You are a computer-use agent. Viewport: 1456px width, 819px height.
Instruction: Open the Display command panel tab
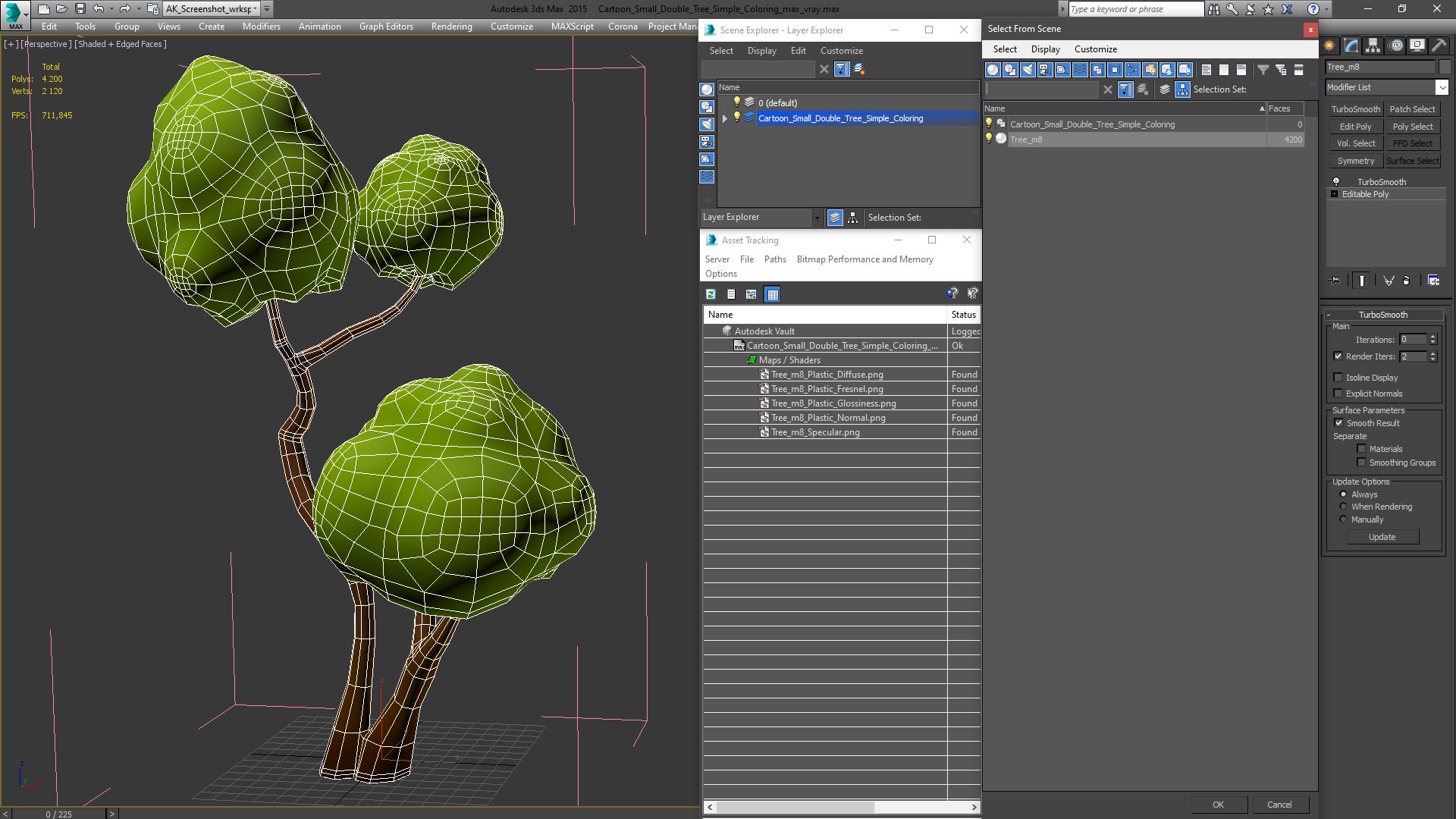[x=1417, y=45]
